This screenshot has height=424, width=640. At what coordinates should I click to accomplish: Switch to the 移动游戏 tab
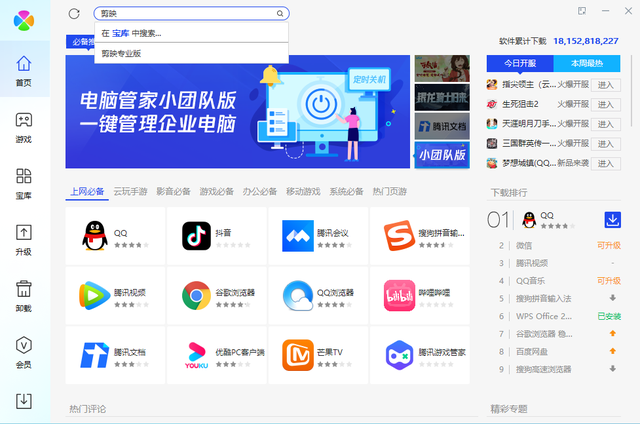coord(303,191)
